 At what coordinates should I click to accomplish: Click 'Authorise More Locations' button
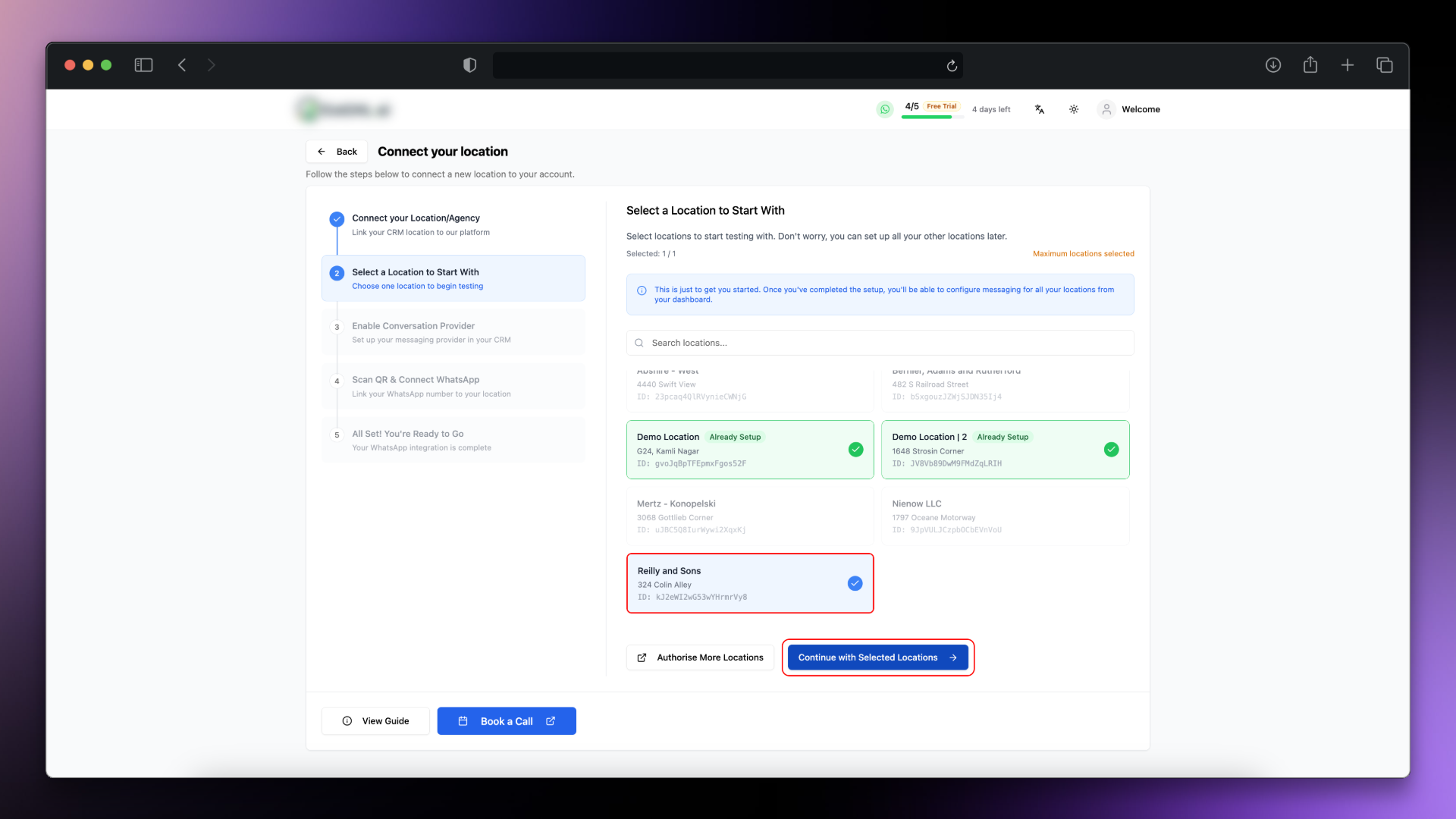[x=700, y=657]
